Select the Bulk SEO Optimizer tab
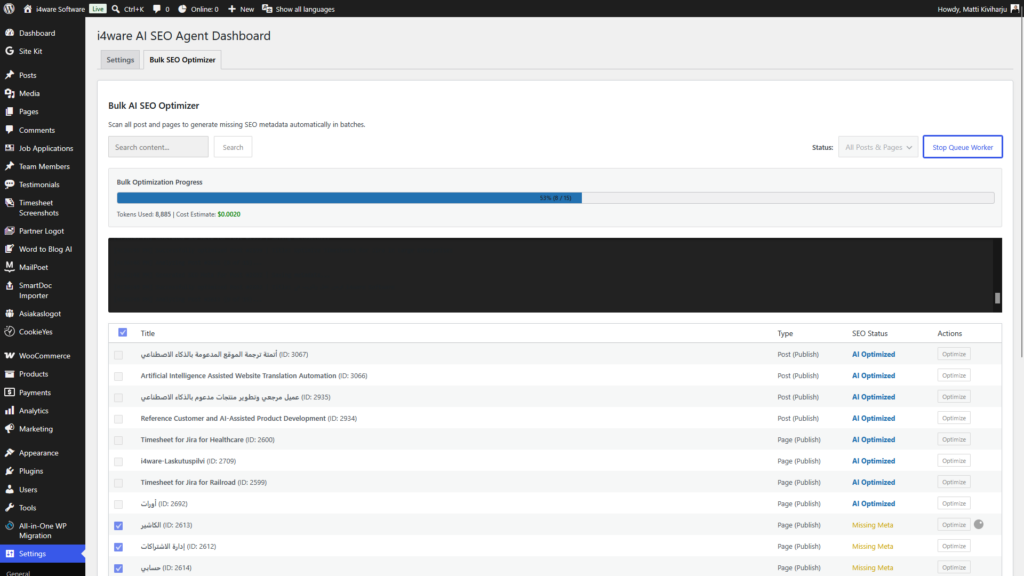 point(182,59)
